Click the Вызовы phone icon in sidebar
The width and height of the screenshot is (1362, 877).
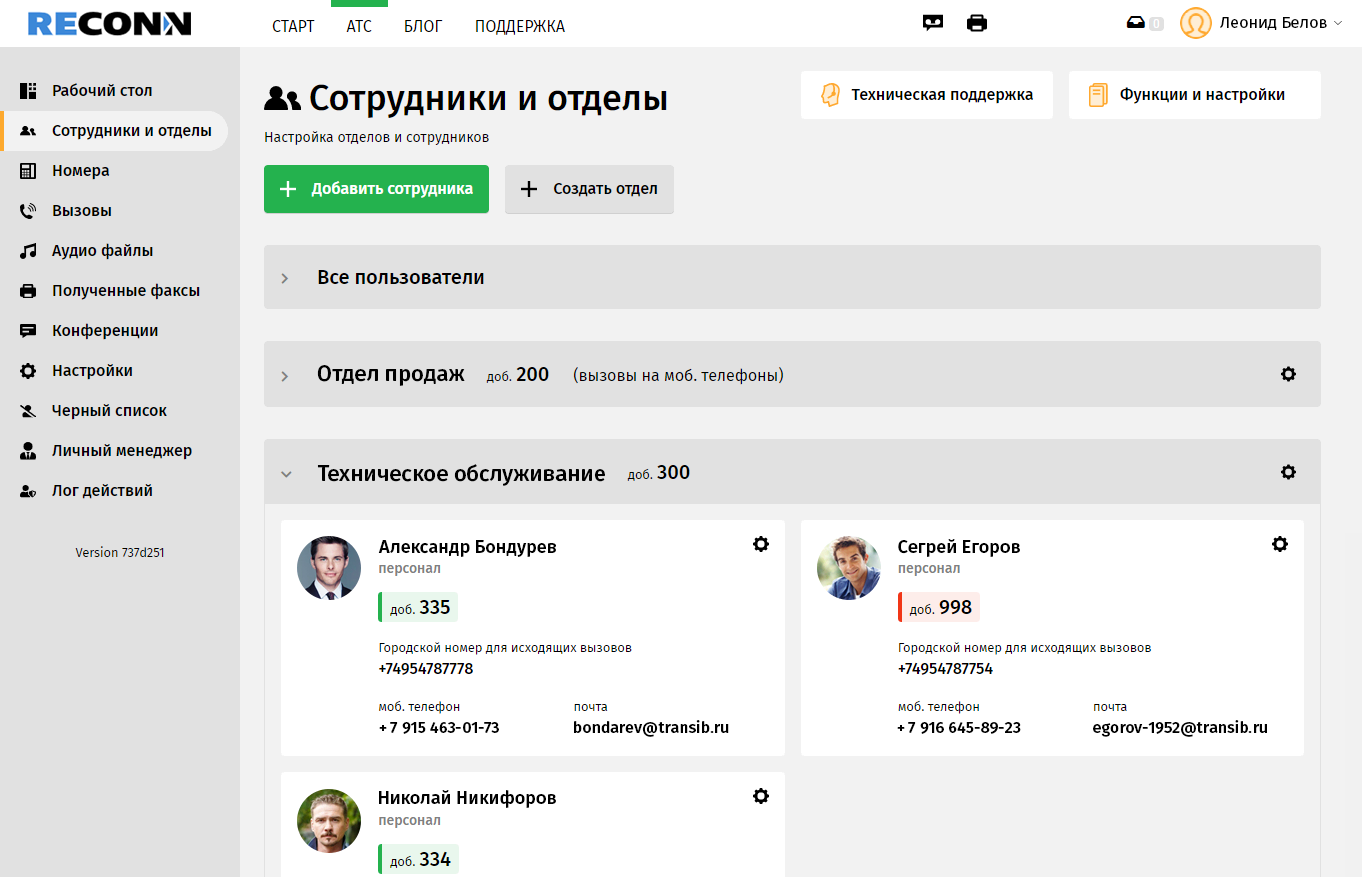[x=29, y=211]
